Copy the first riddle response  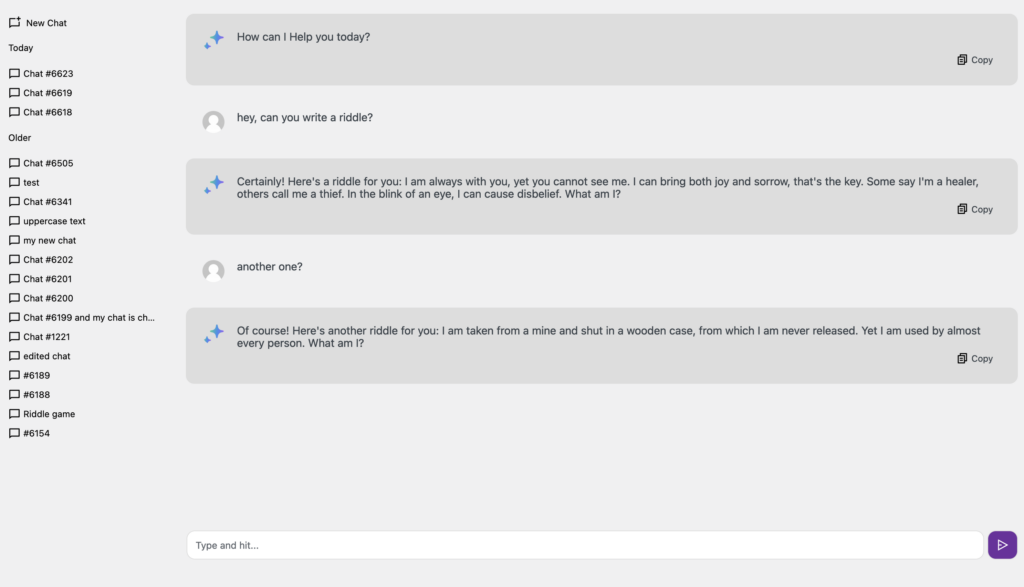[x=975, y=209]
